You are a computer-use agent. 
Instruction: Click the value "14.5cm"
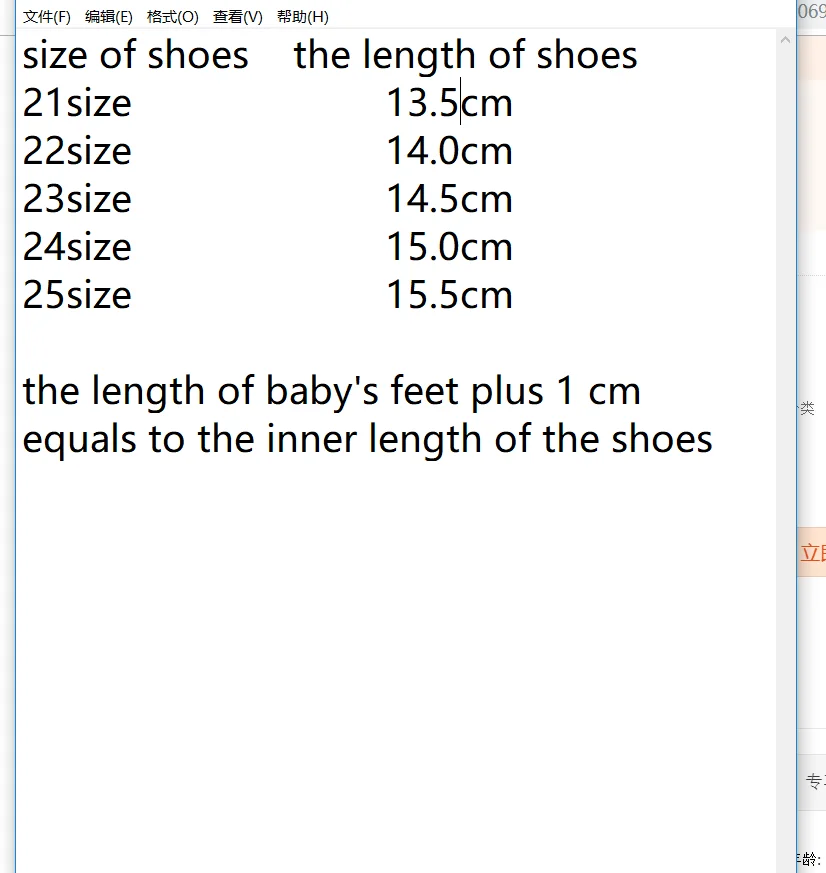pos(449,199)
